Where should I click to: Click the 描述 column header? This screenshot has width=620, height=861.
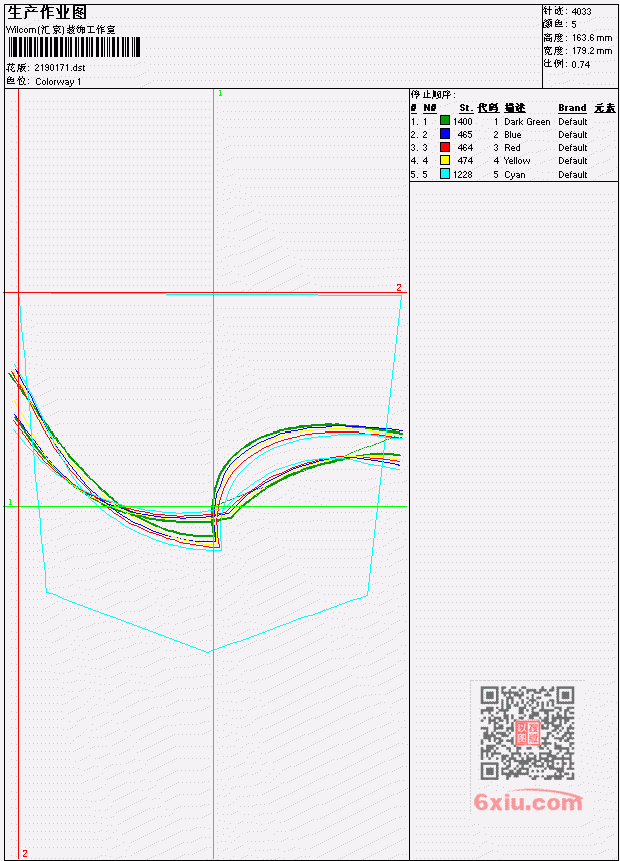515,108
